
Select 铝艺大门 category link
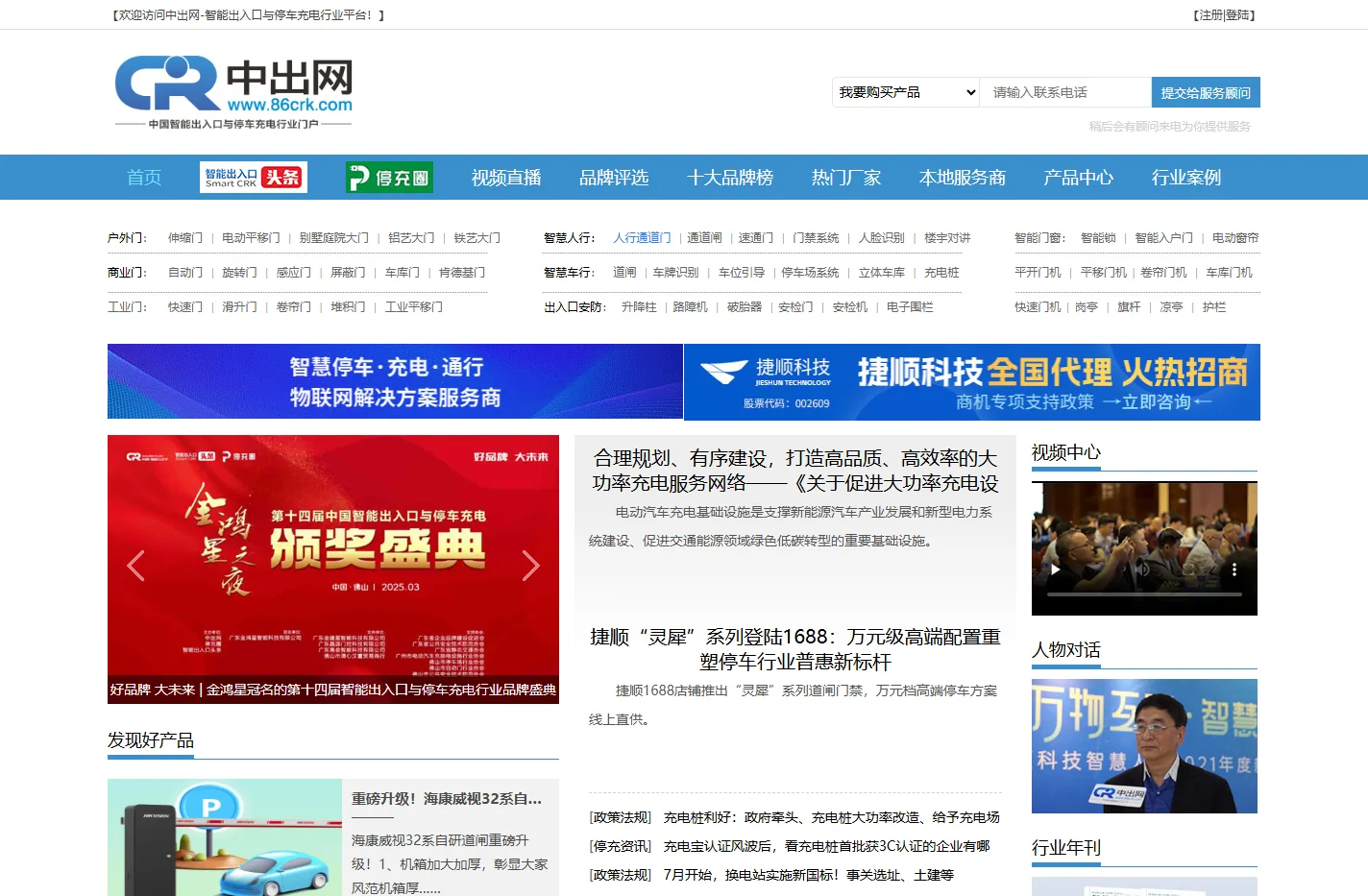411,238
